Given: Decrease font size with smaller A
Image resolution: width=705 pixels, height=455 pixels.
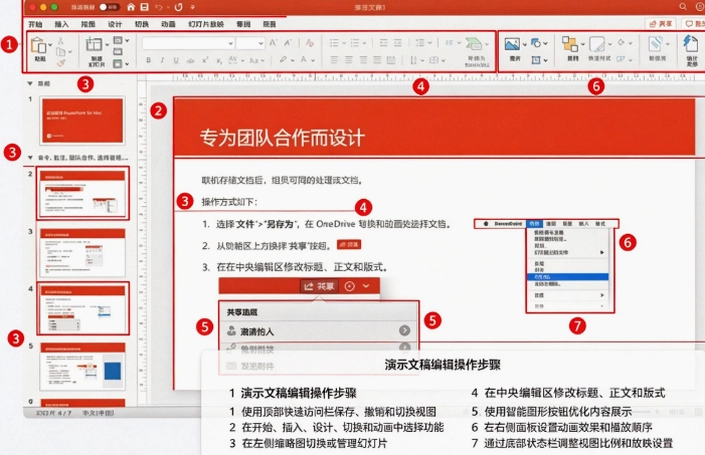Looking at the screenshot, I should (x=288, y=43).
